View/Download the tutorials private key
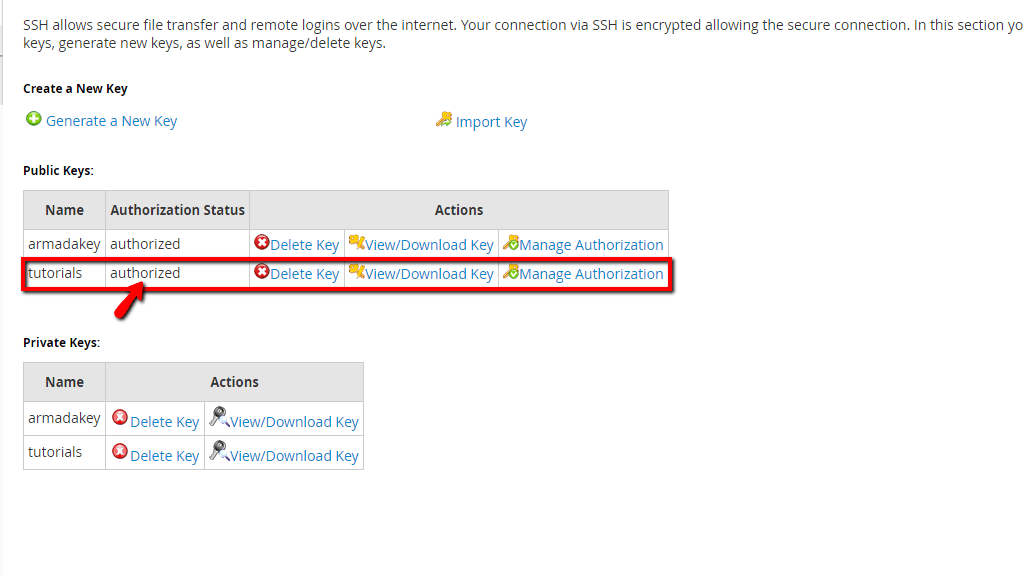1024x576 pixels. tap(292, 454)
